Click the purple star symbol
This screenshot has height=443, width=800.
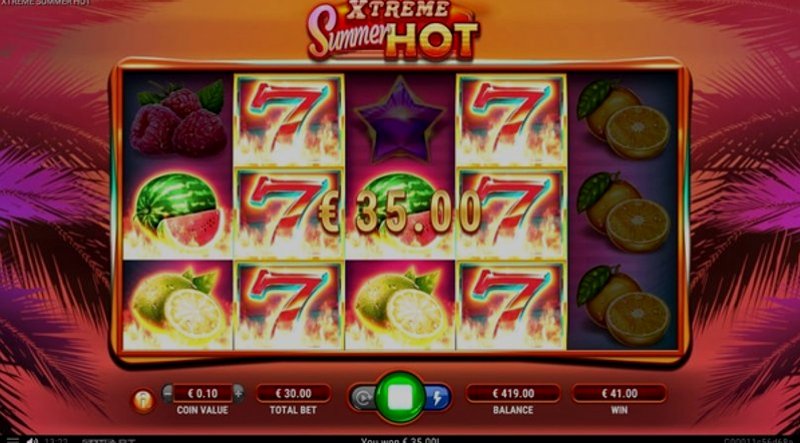click(400, 120)
